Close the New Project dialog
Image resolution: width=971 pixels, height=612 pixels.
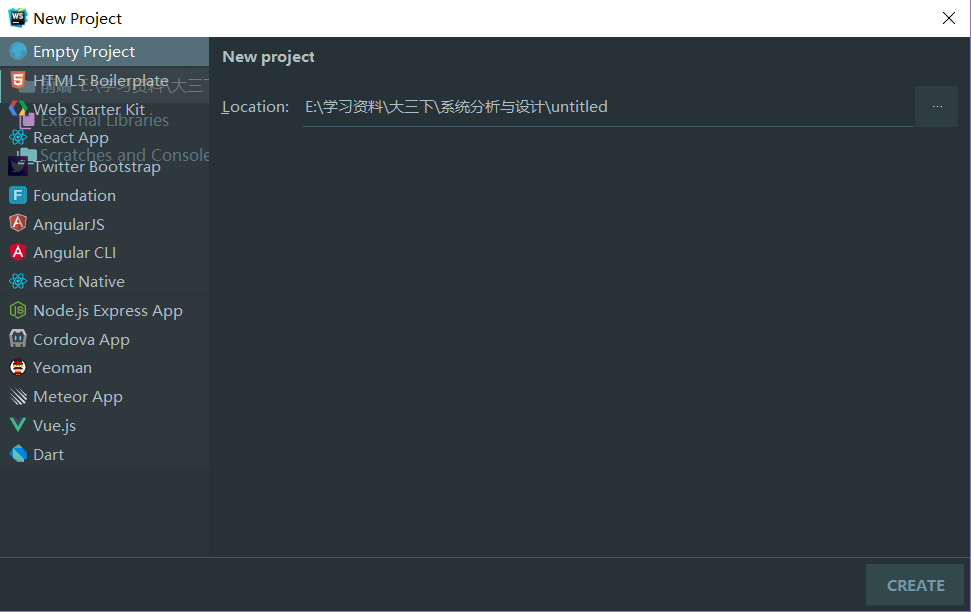click(x=949, y=18)
